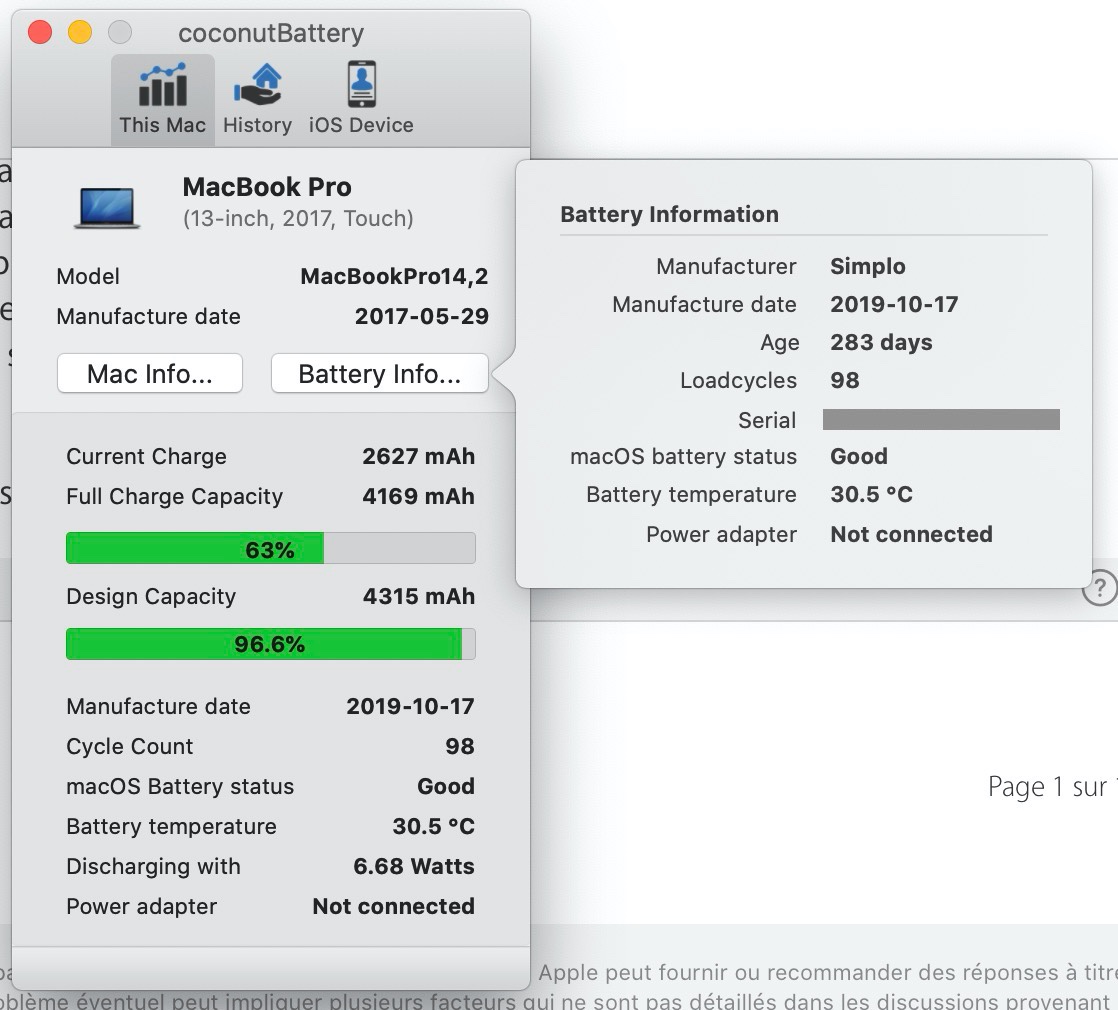Select the MacBook Pro heading text
Image resolution: width=1118 pixels, height=1010 pixels.
[267, 187]
